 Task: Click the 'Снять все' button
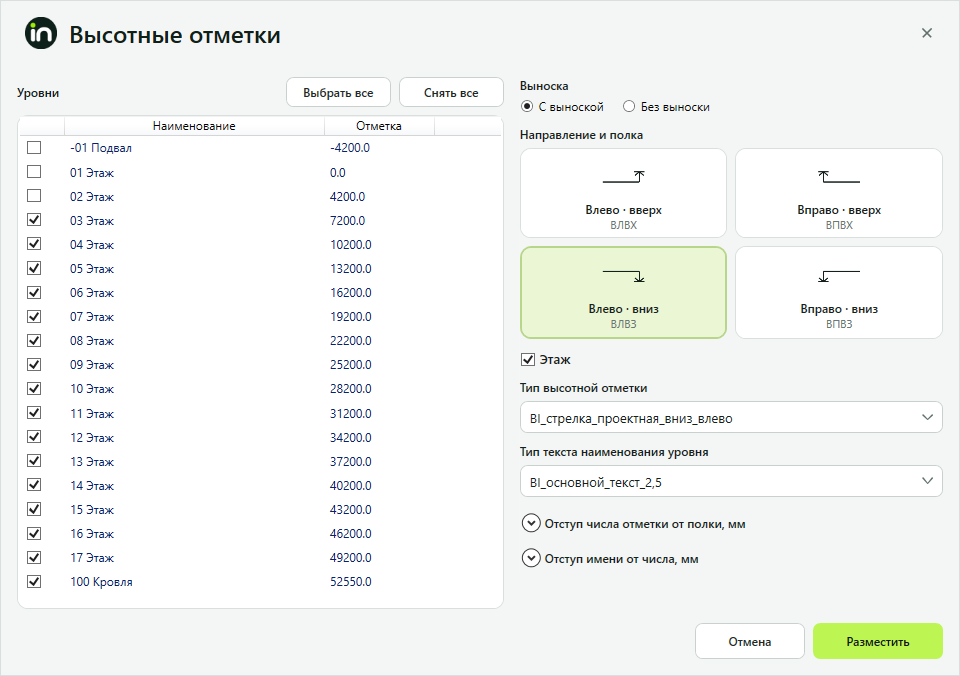451,92
